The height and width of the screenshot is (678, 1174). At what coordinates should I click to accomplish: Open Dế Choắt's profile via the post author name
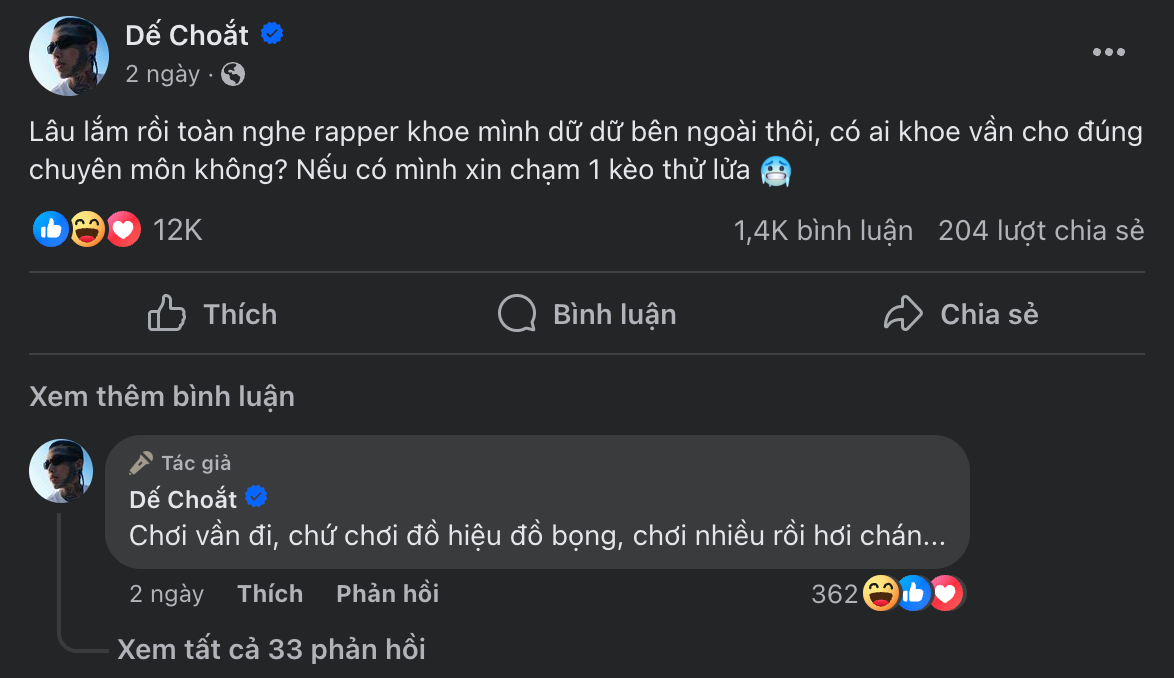(186, 34)
